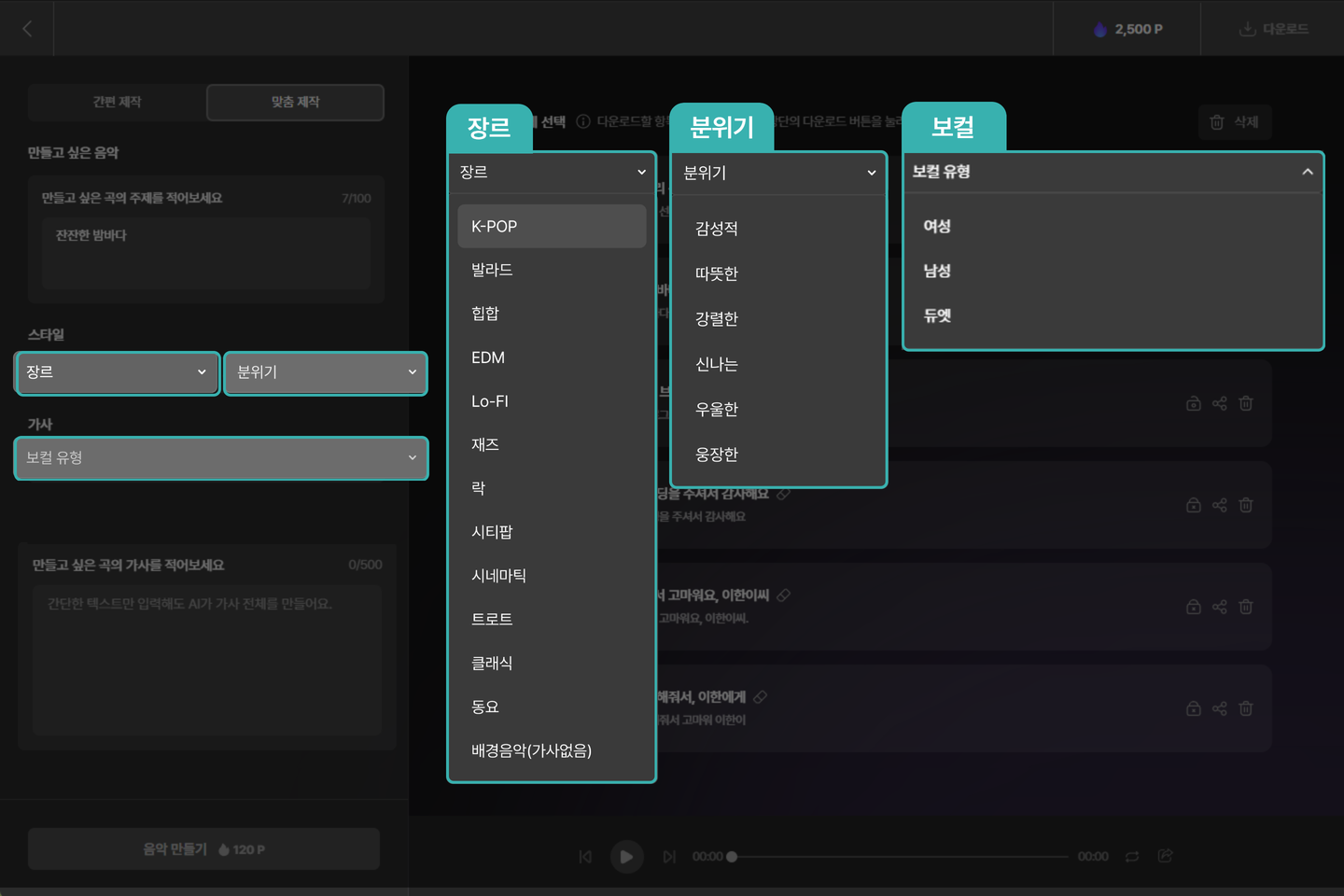Open the 분위기 dropdown under 스타일
1344x896 pixels.
(x=326, y=373)
